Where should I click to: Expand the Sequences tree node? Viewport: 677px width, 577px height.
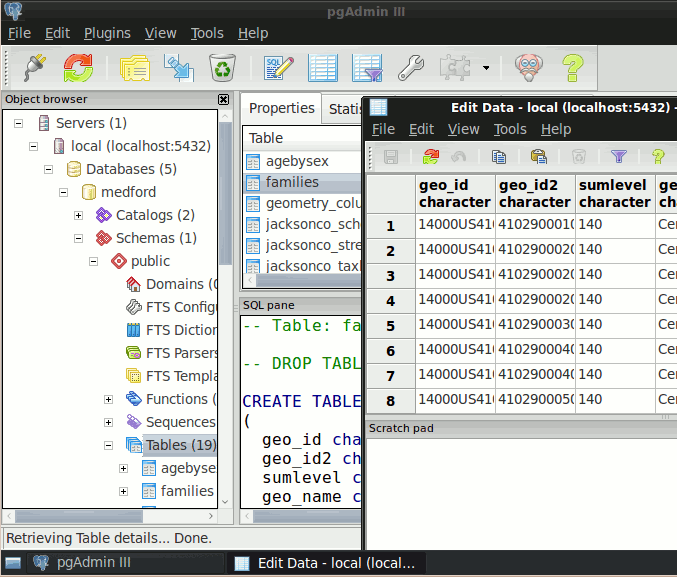(x=108, y=422)
